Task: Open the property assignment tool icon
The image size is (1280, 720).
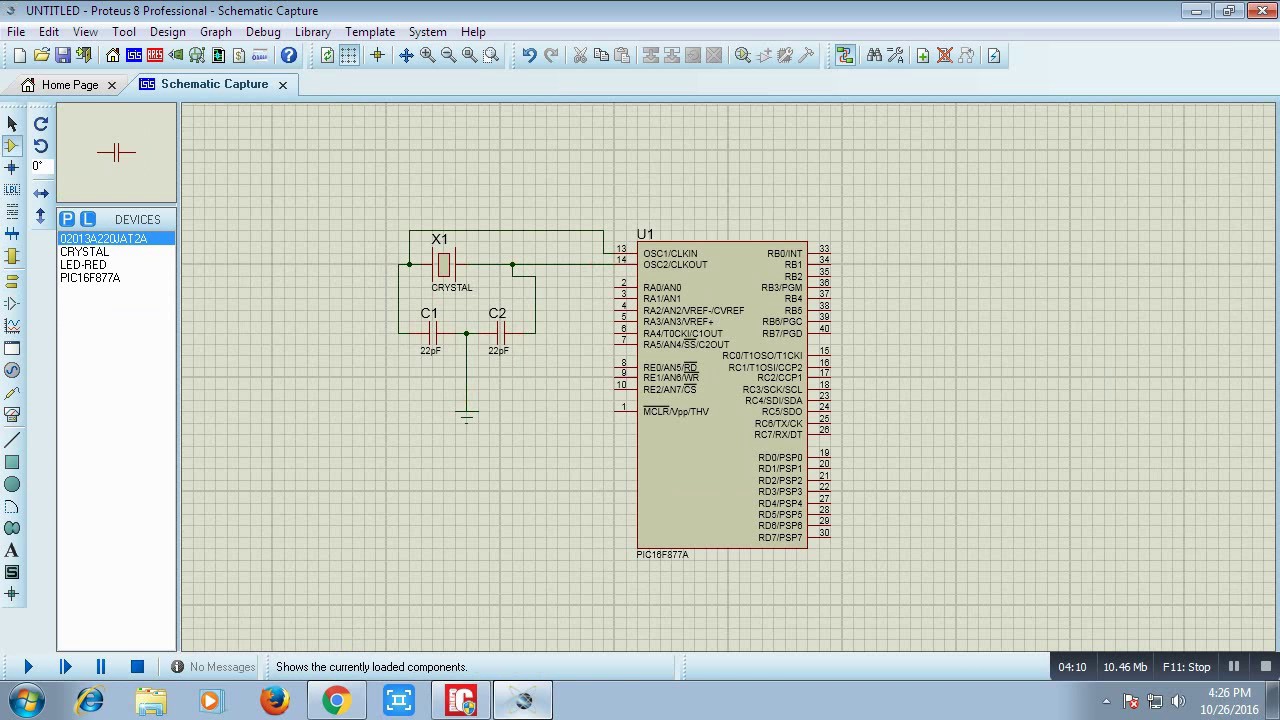Action: click(x=895, y=55)
